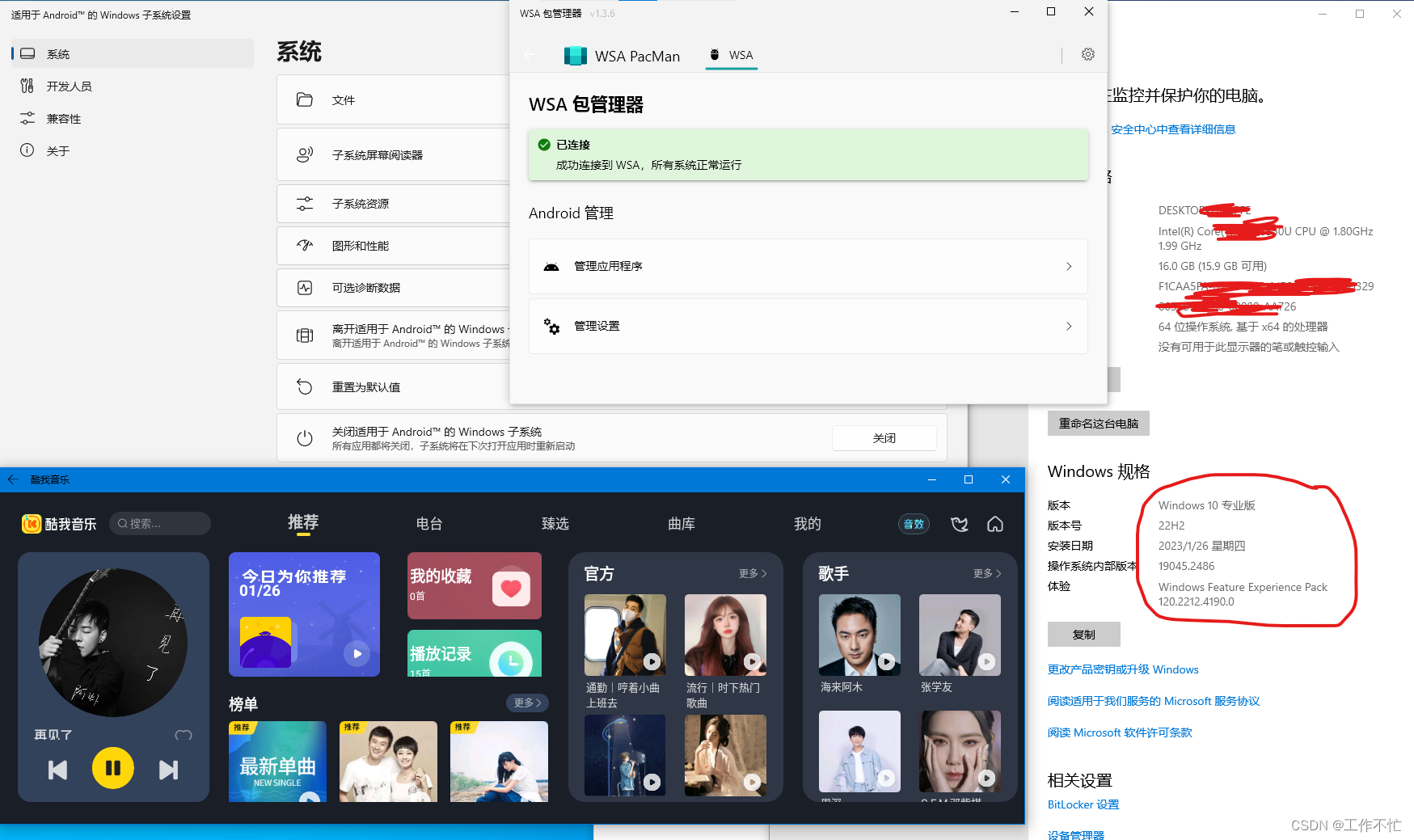
Task: Select 兼容性 in WSA settings sidebar
Action: pos(132,118)
